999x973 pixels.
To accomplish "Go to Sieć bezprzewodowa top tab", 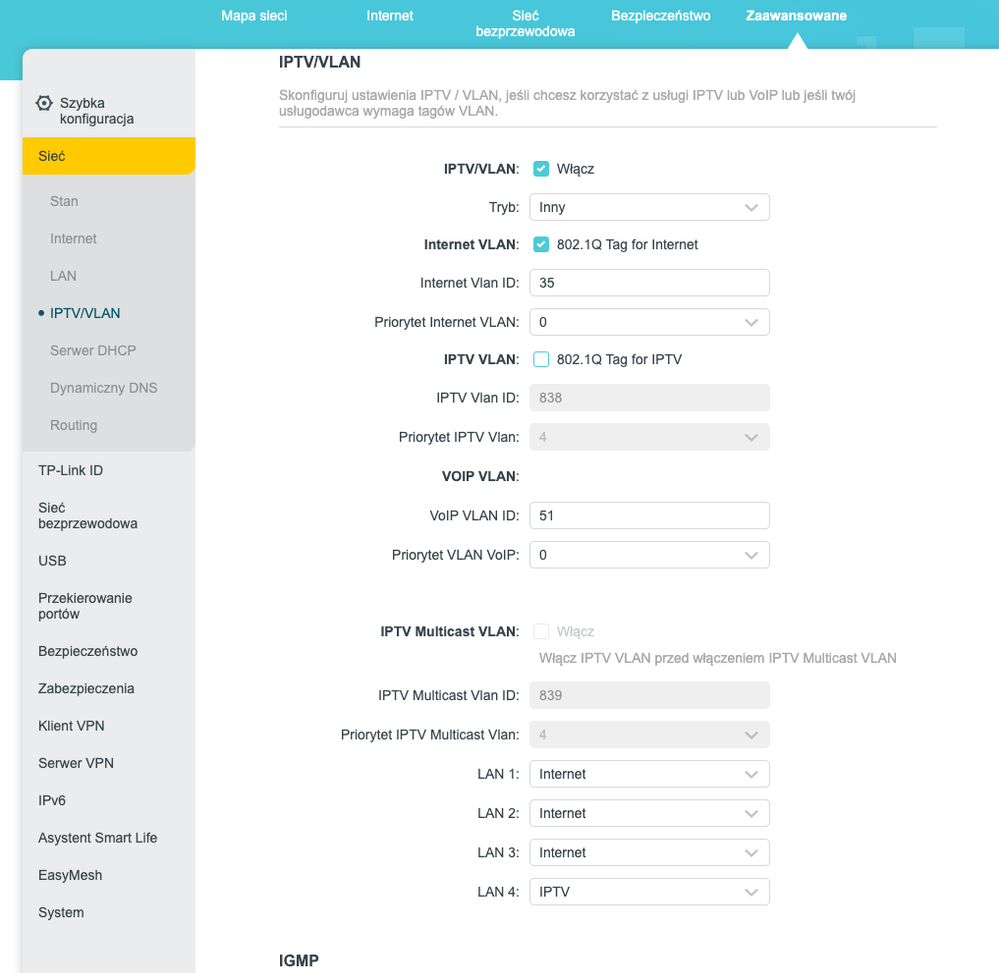I will pos(525,24).
